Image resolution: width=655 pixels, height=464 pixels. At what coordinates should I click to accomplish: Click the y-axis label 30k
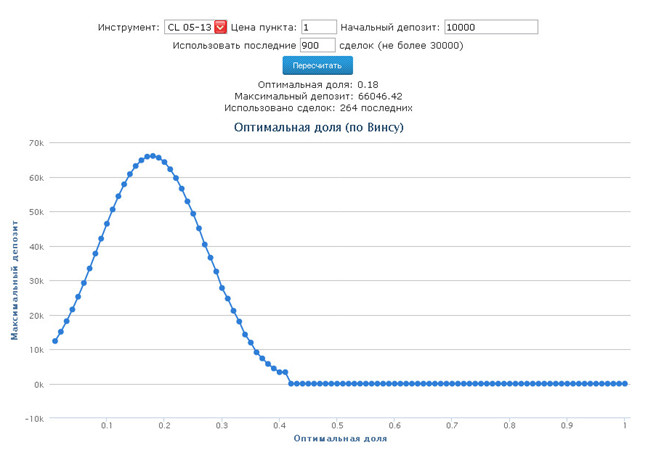(x=36, y=281)
